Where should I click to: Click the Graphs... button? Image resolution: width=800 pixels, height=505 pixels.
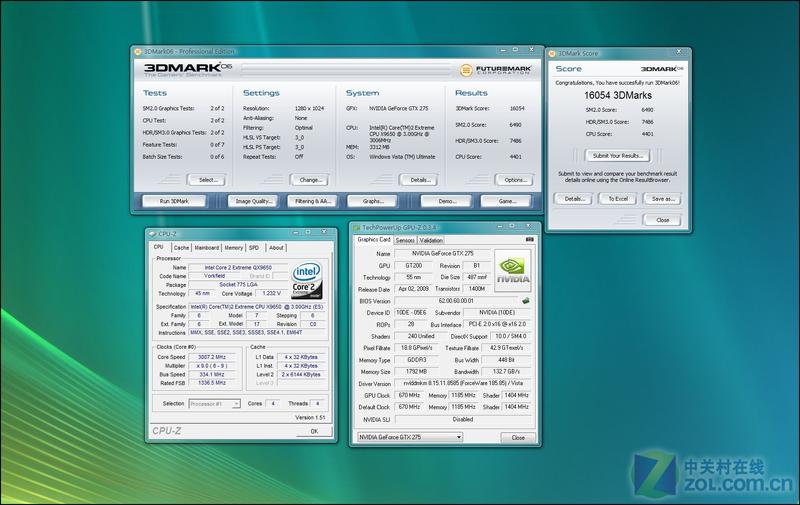372,201
